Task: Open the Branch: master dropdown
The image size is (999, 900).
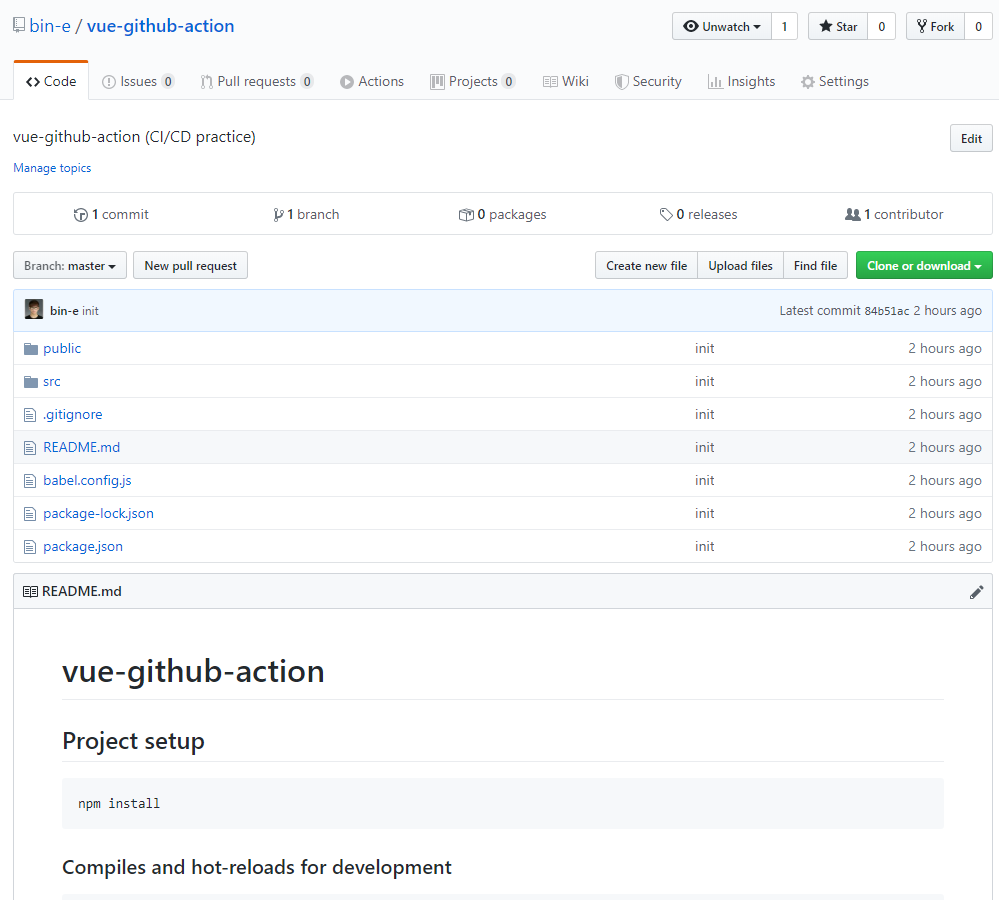Action: point(69,266)
